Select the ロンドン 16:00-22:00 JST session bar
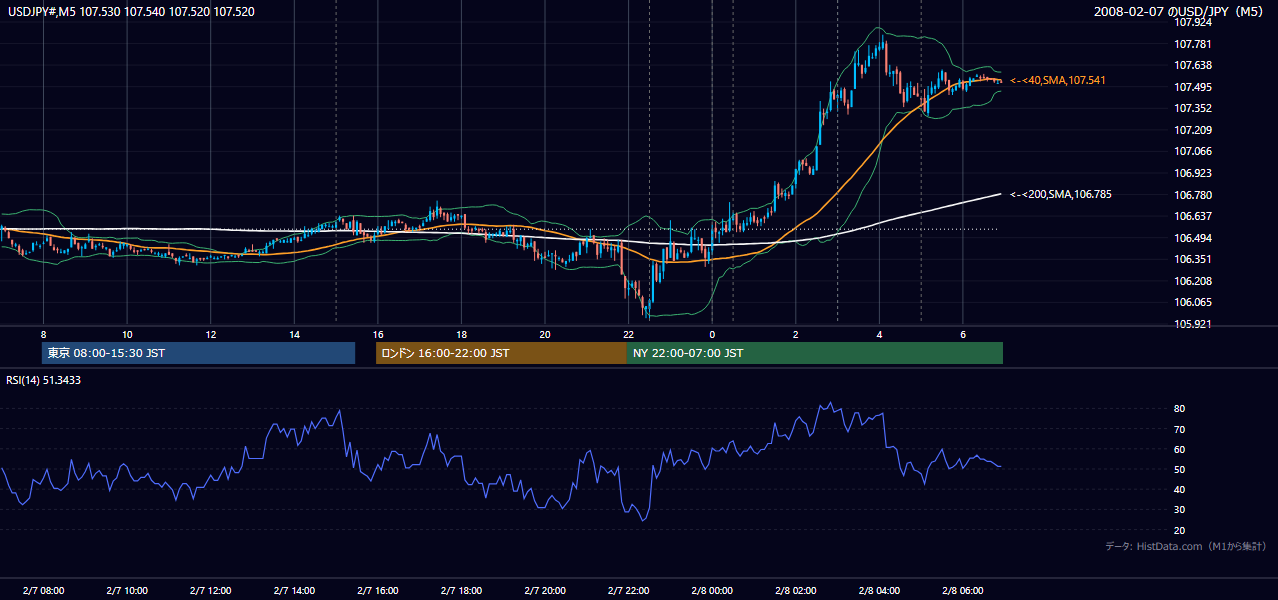1278x600 pixels. point(501,353)
